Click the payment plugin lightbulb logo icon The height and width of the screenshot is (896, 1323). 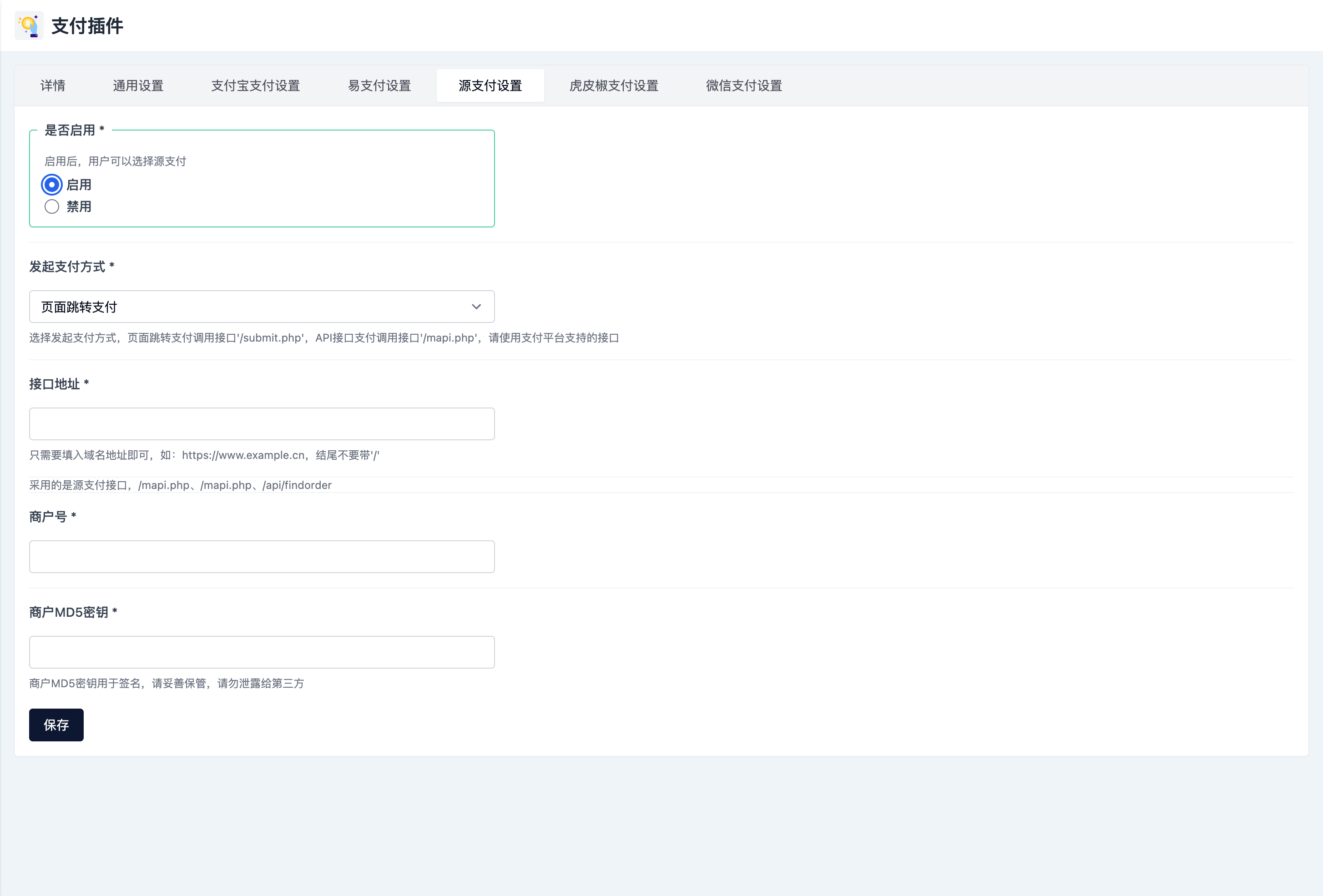[x=29, y=25]
